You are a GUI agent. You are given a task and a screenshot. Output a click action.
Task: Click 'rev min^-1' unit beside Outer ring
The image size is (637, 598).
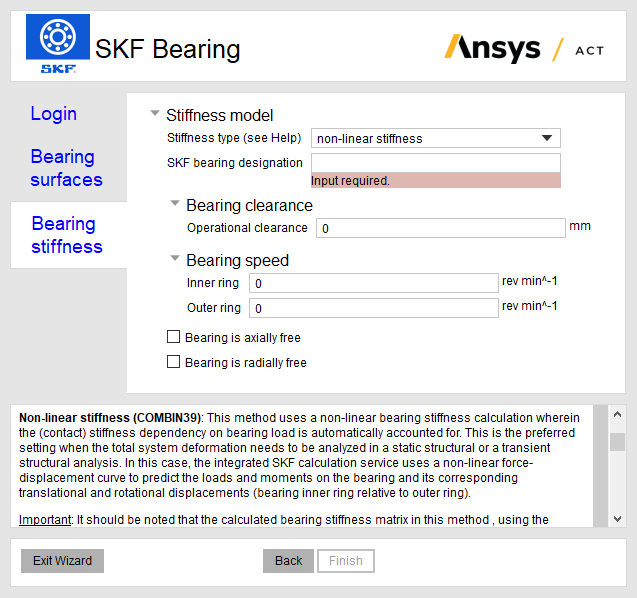pyautogui.click(x=529, y=306)
